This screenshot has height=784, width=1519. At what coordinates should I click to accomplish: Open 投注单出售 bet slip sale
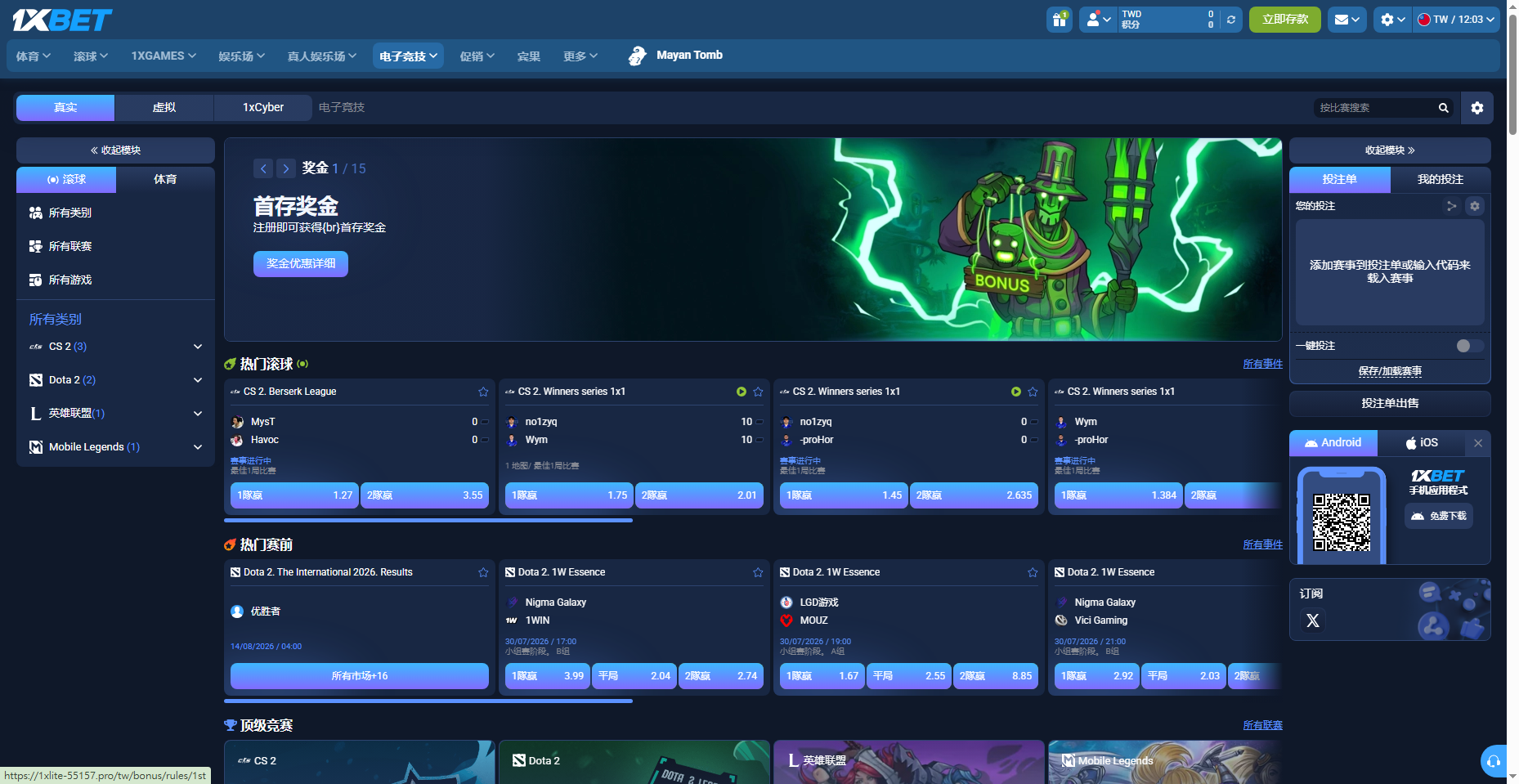[1390, 404]
